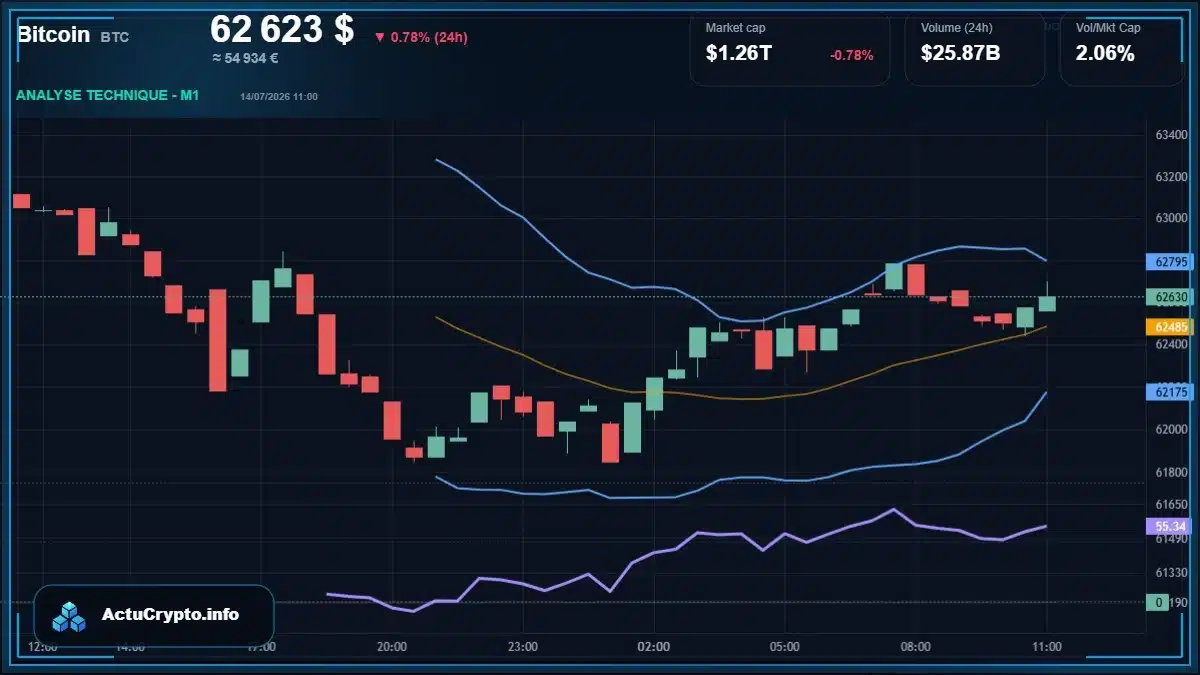Click the 61650 price axis label
Screen dimensions: 1200x675
pos(1171,506)
